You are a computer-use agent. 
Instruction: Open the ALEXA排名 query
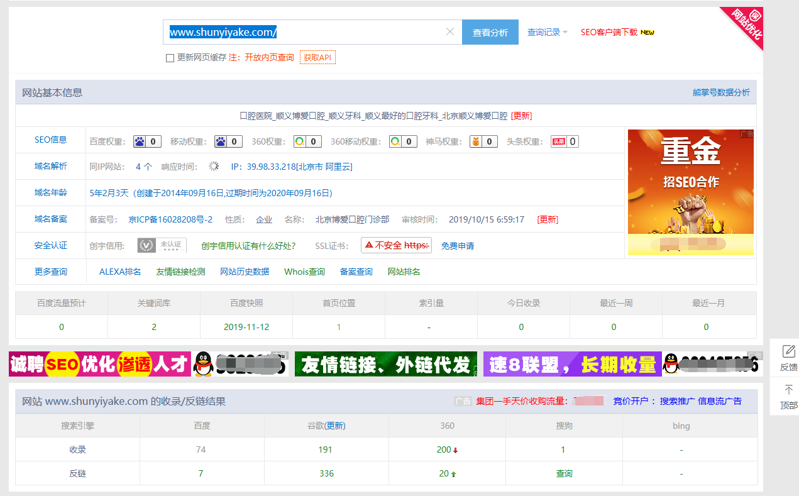120,272
